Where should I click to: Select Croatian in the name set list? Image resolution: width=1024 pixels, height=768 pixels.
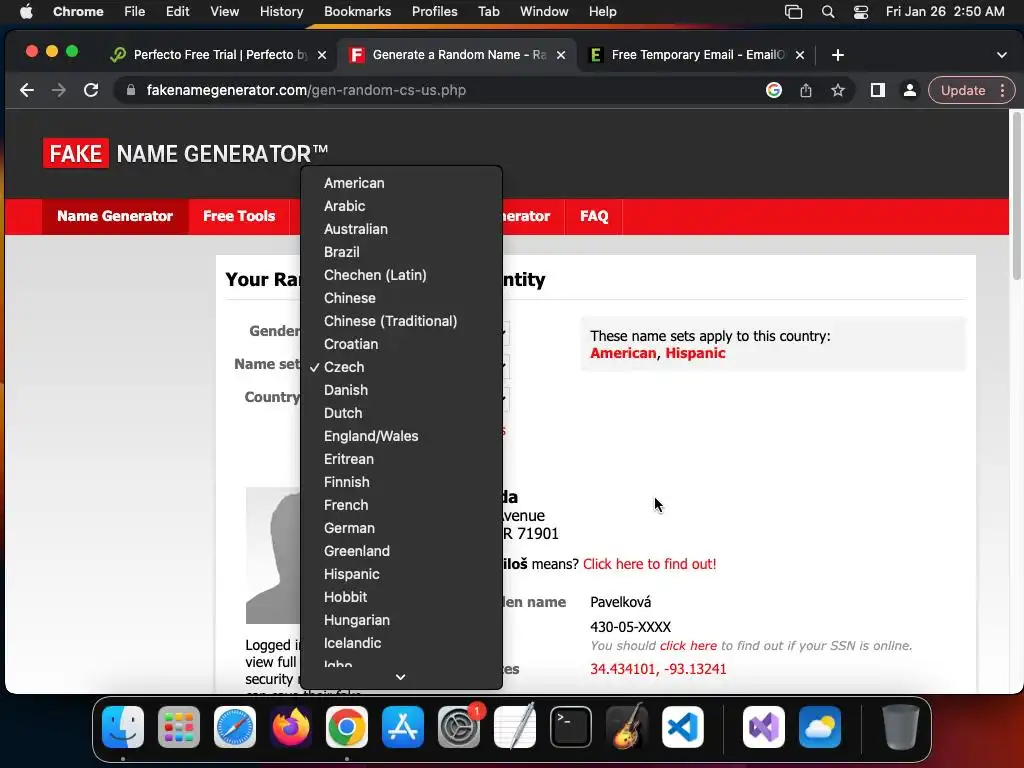(x=401, y=344)
